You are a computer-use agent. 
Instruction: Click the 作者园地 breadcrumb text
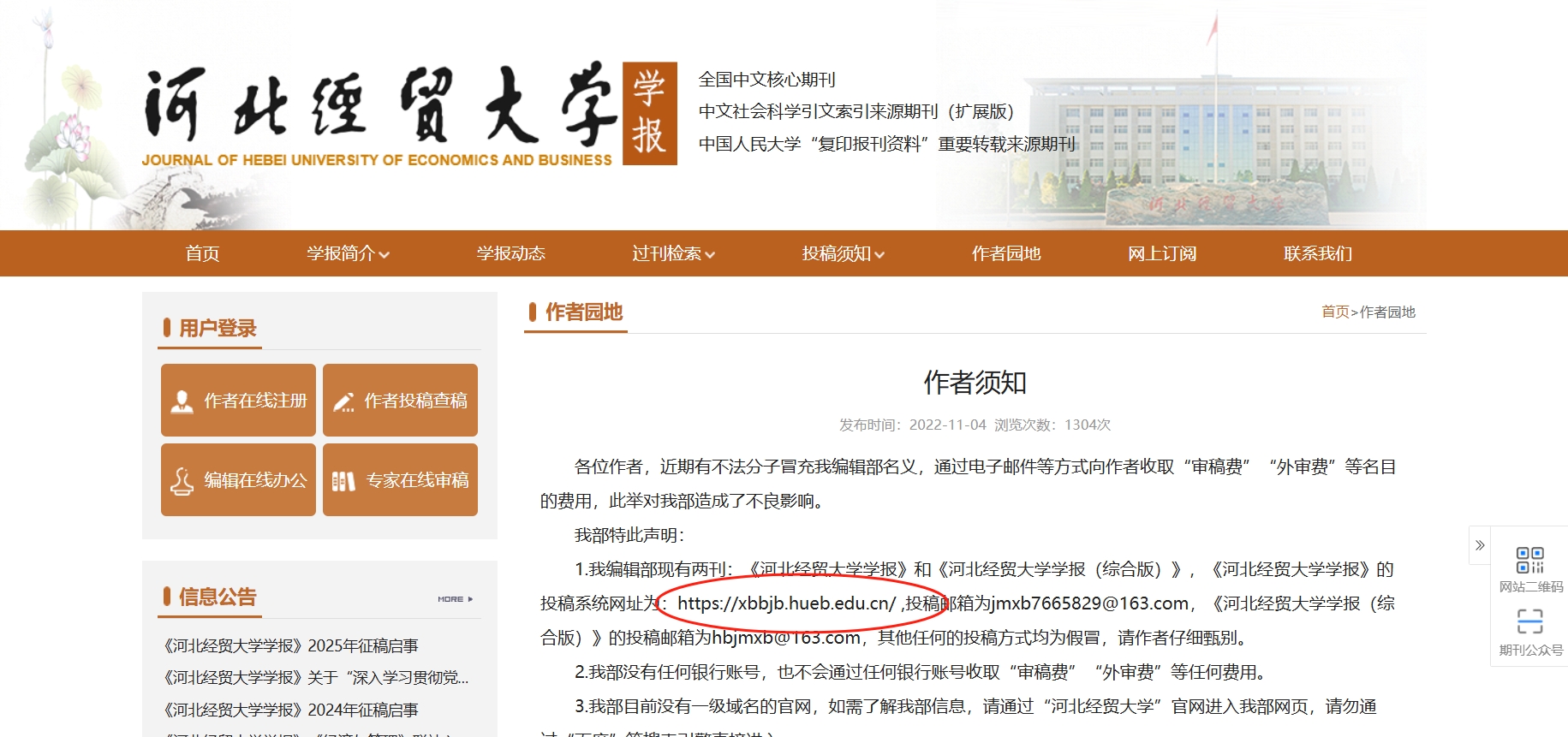[x=1387, y=312]
